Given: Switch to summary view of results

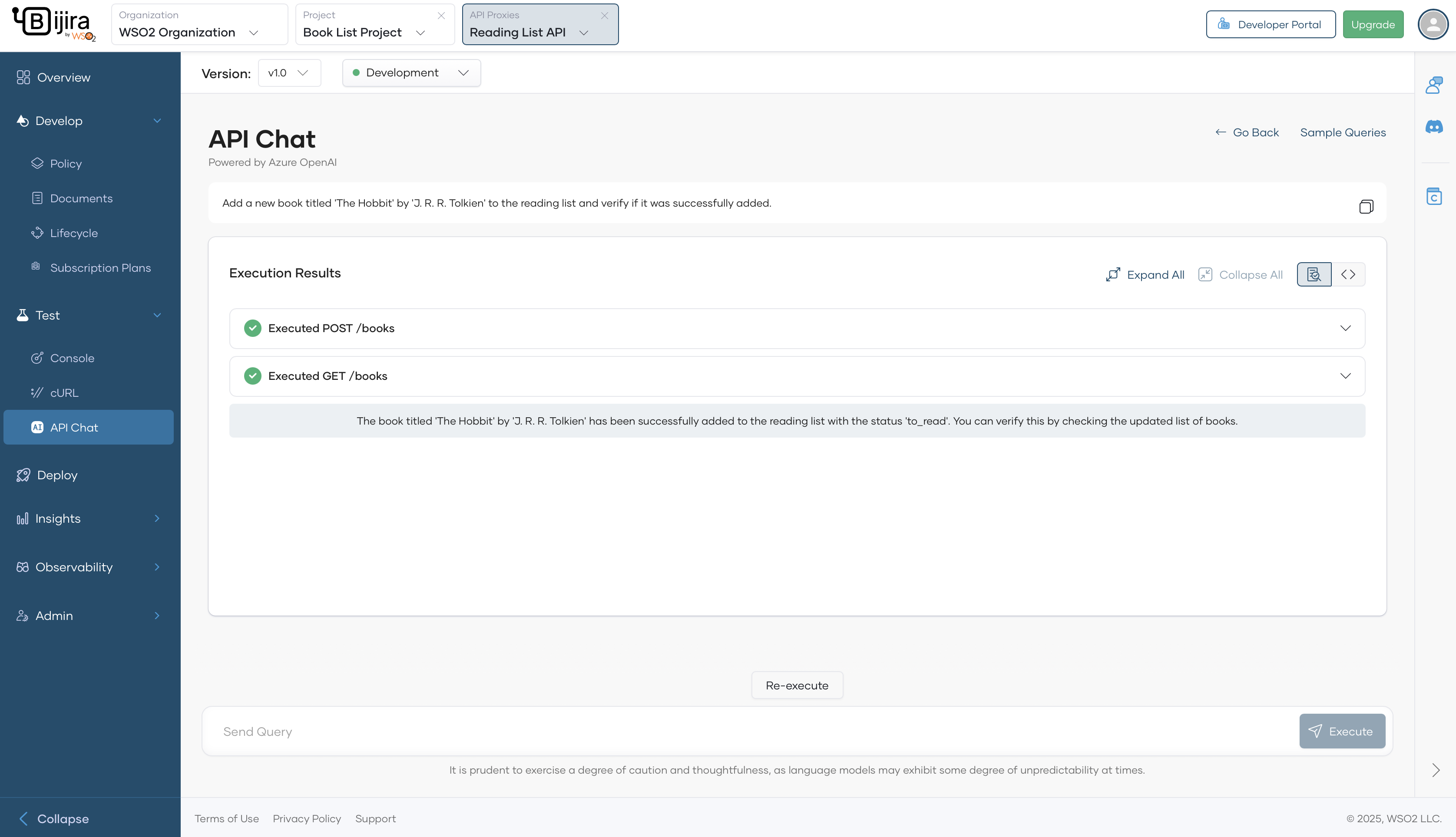Looking at the screenshot, I should 1314,274.
